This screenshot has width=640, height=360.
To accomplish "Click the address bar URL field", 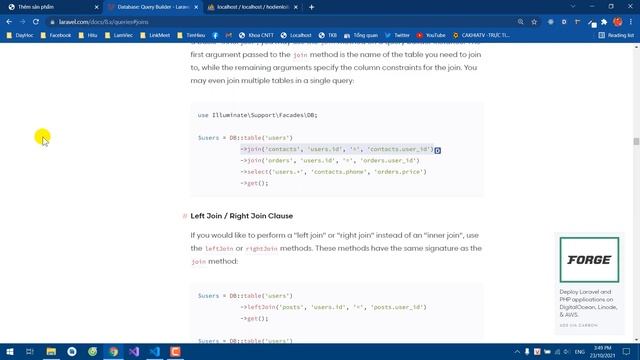I will pos(282,22).
